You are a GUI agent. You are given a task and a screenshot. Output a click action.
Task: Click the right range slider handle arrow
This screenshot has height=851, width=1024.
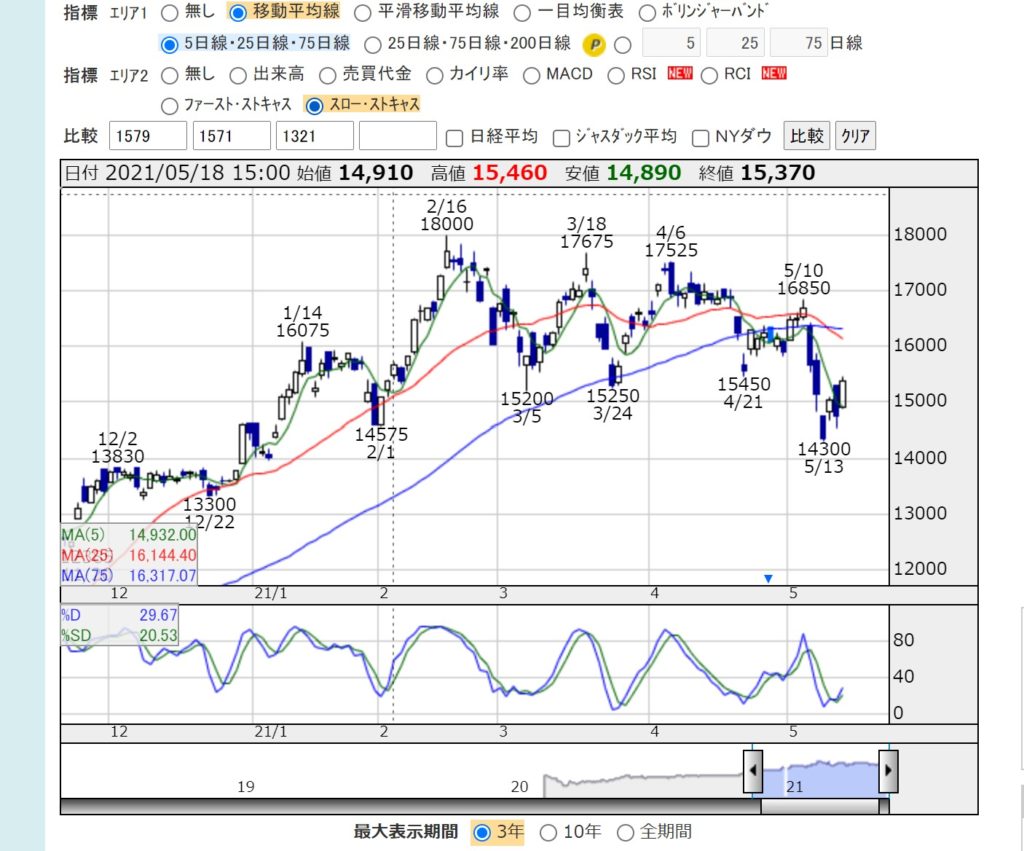click(887, 771)
